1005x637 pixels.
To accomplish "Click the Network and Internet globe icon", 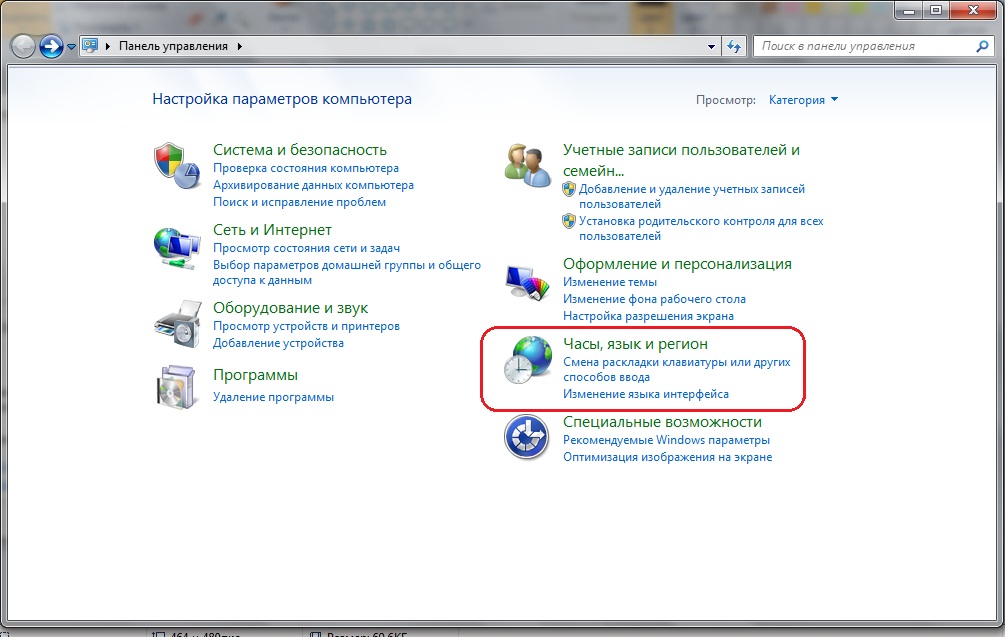I will pyautogui.click(x=176, y=248).
